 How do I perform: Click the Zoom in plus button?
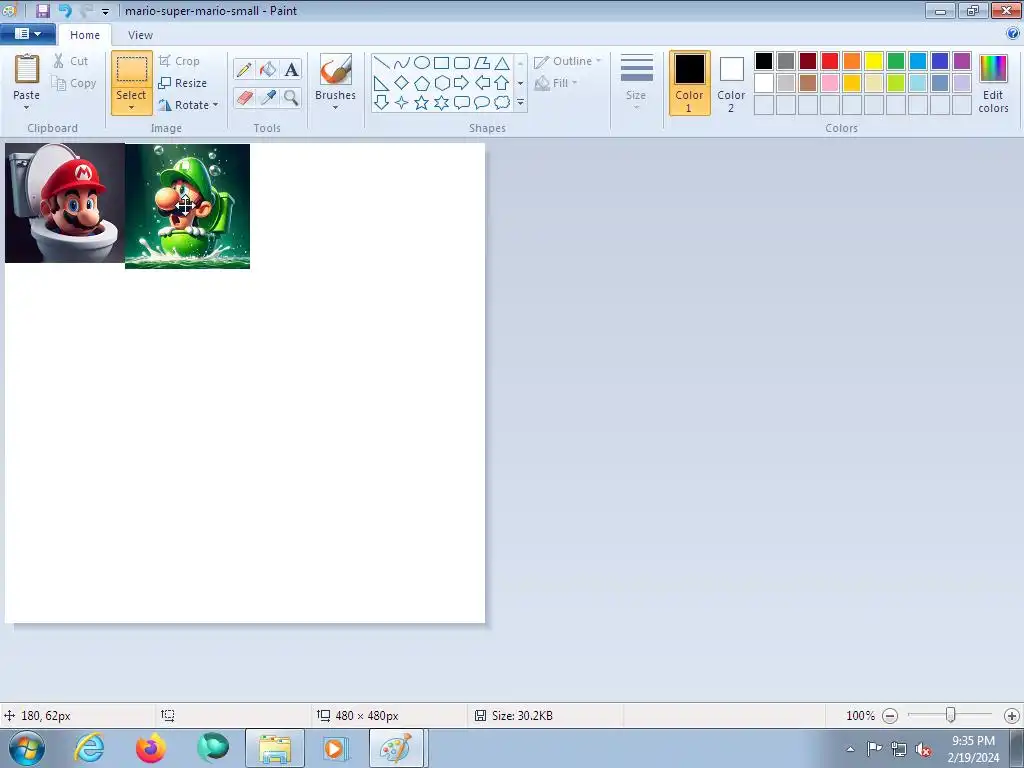click(1012, 716)
